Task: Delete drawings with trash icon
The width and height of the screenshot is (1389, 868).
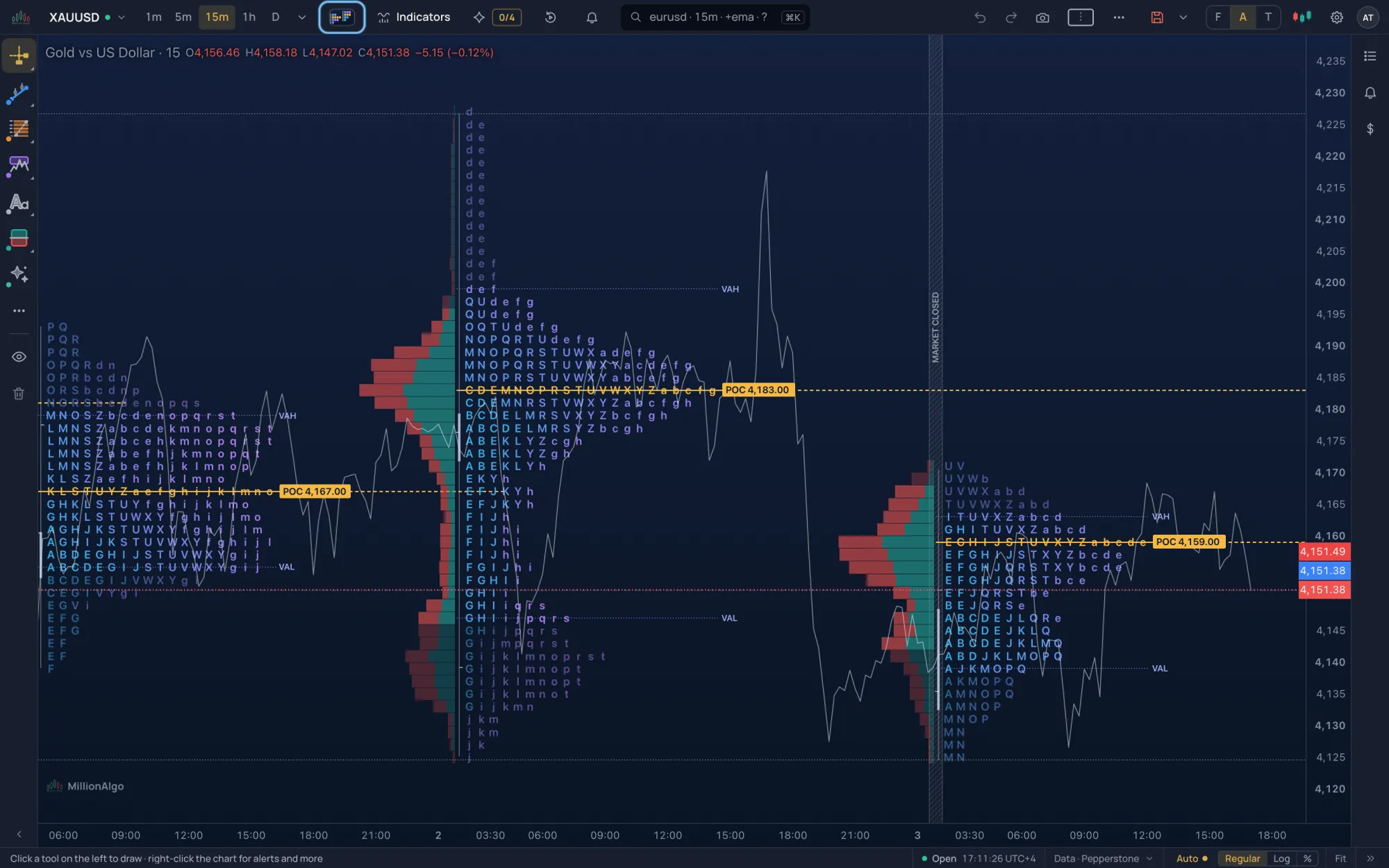Action: tap(19, 394)
